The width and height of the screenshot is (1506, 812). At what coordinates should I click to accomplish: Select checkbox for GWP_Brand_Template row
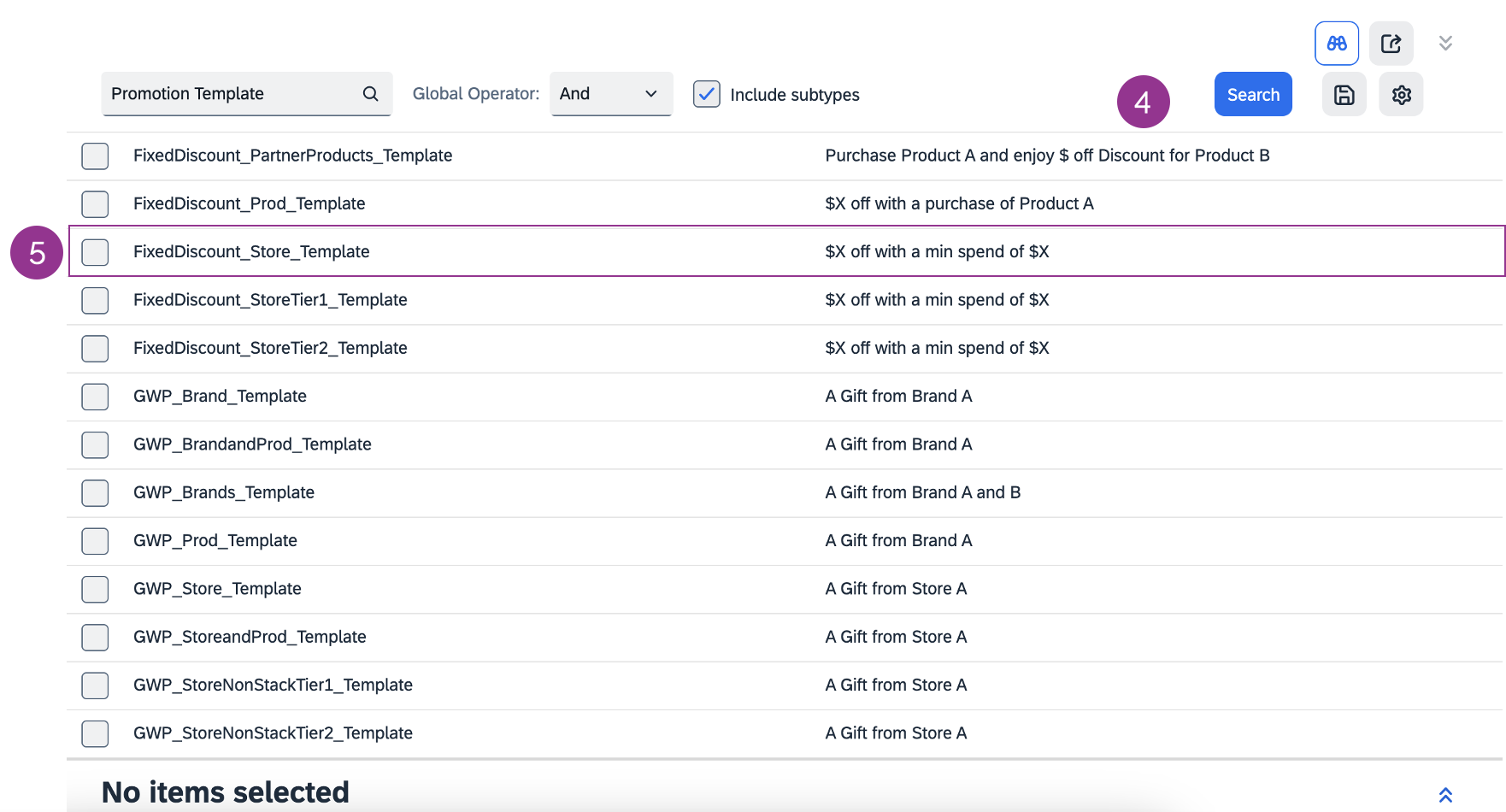point(95,397)
